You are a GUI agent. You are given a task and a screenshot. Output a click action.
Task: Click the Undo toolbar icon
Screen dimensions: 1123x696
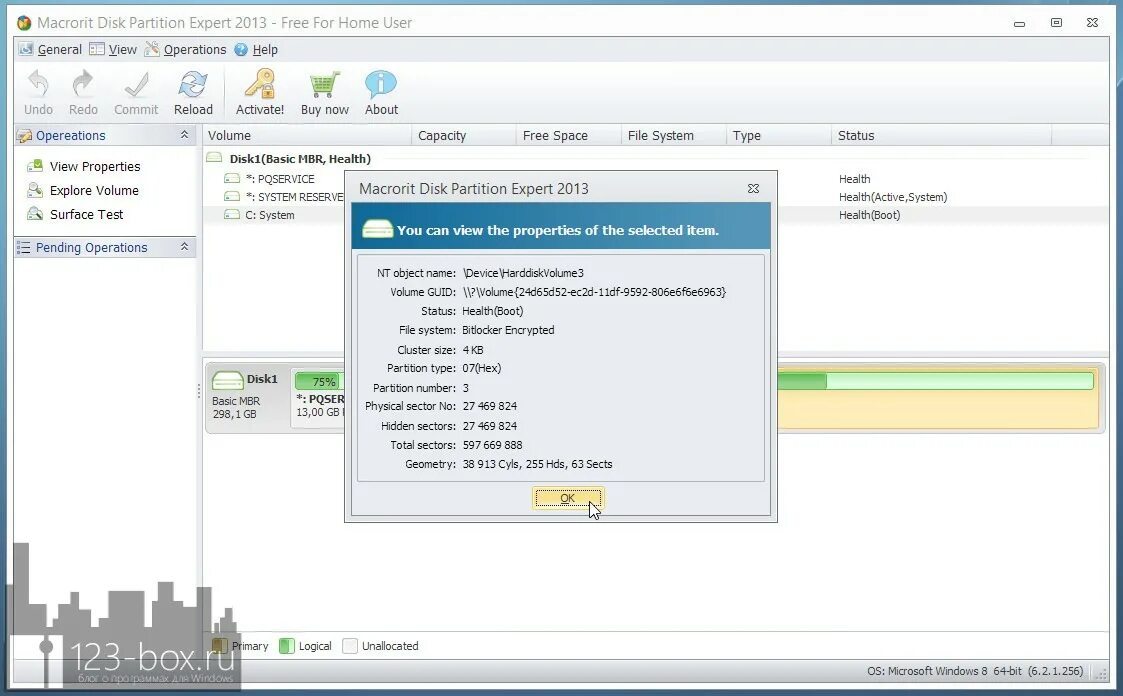coord(38,84)
